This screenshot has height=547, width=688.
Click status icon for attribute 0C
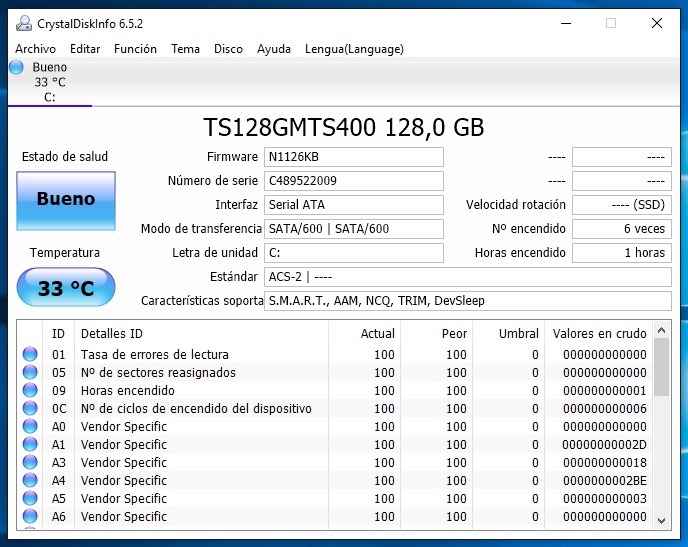point(30,408)
